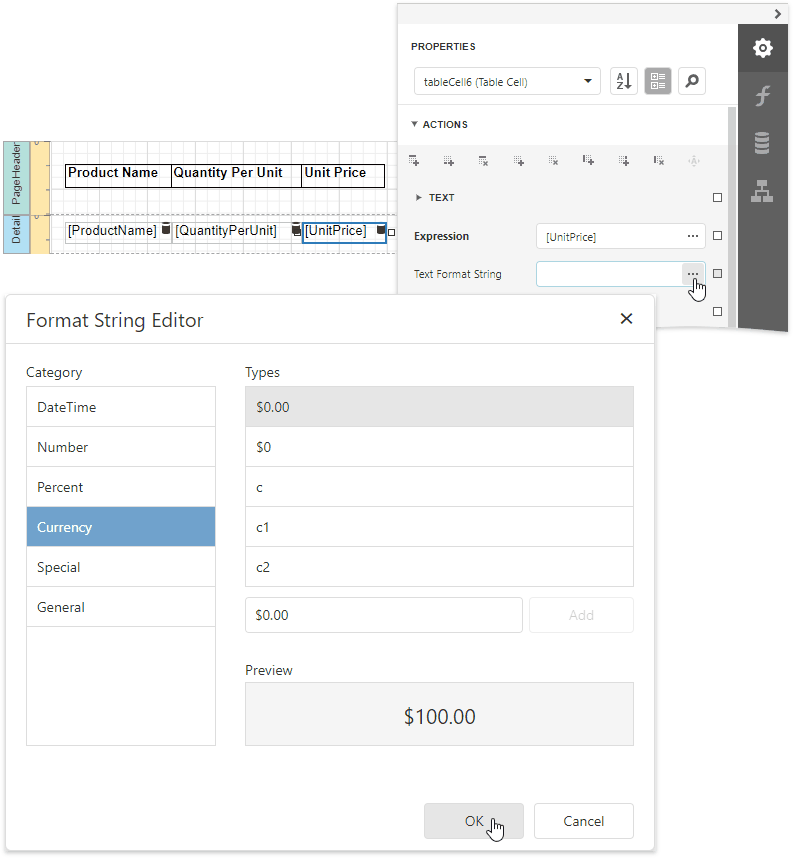Open the property search magnifier
The width and height of the screenshot is (793, 858).
pos(691,81)
